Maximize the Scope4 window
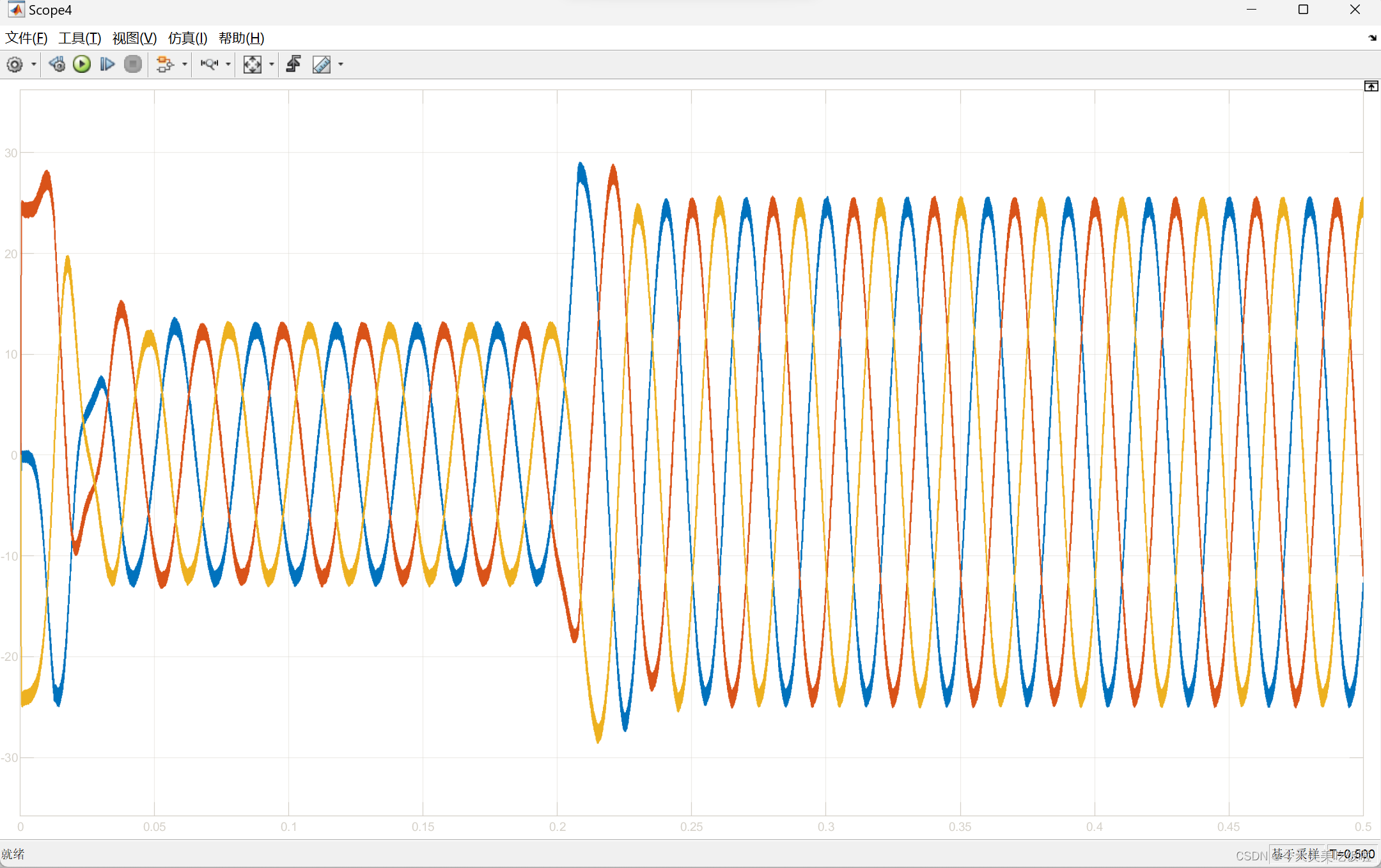The width and height of the screenshot is (1381, 868). 1303,10
